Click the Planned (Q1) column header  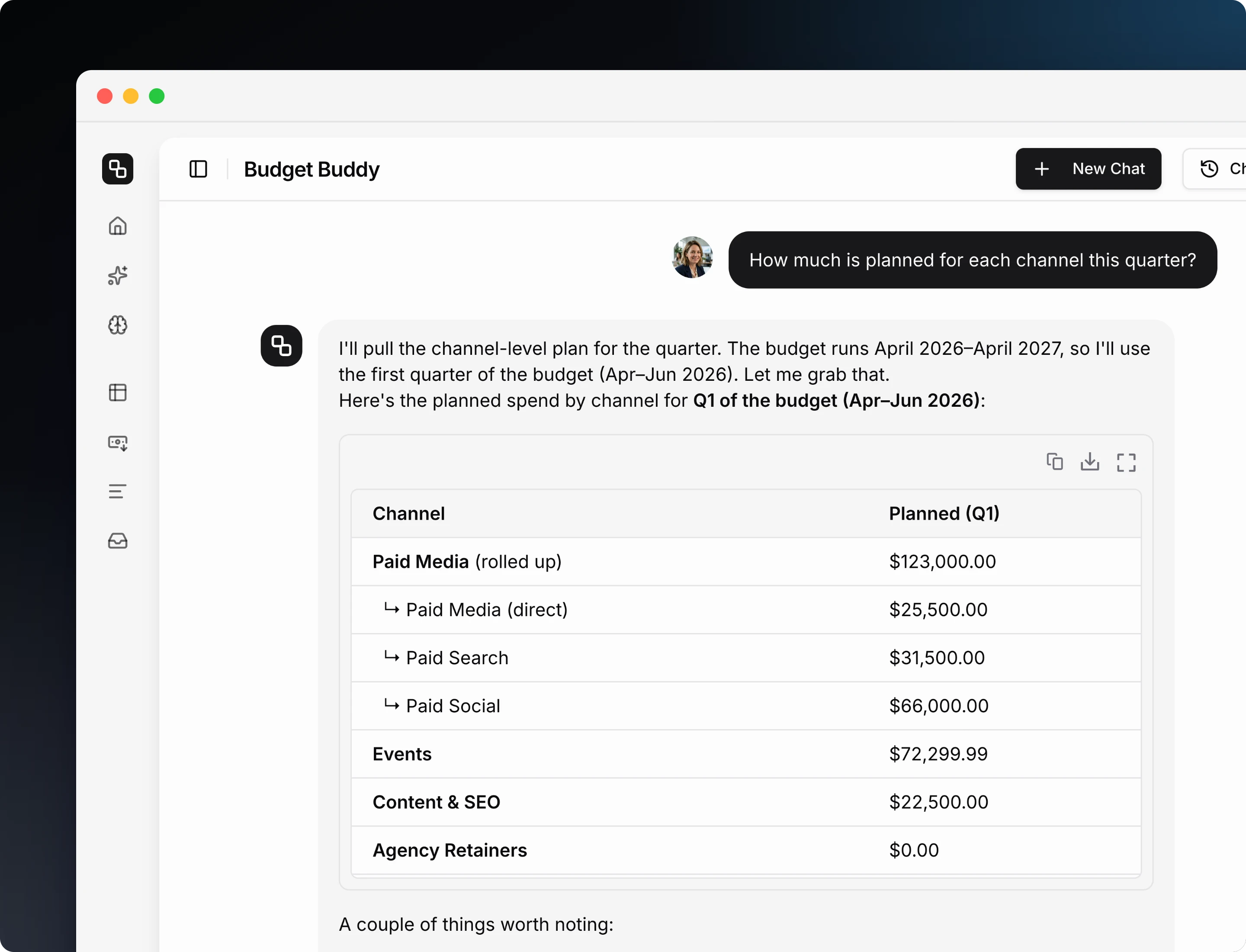(x=944, y=513)
